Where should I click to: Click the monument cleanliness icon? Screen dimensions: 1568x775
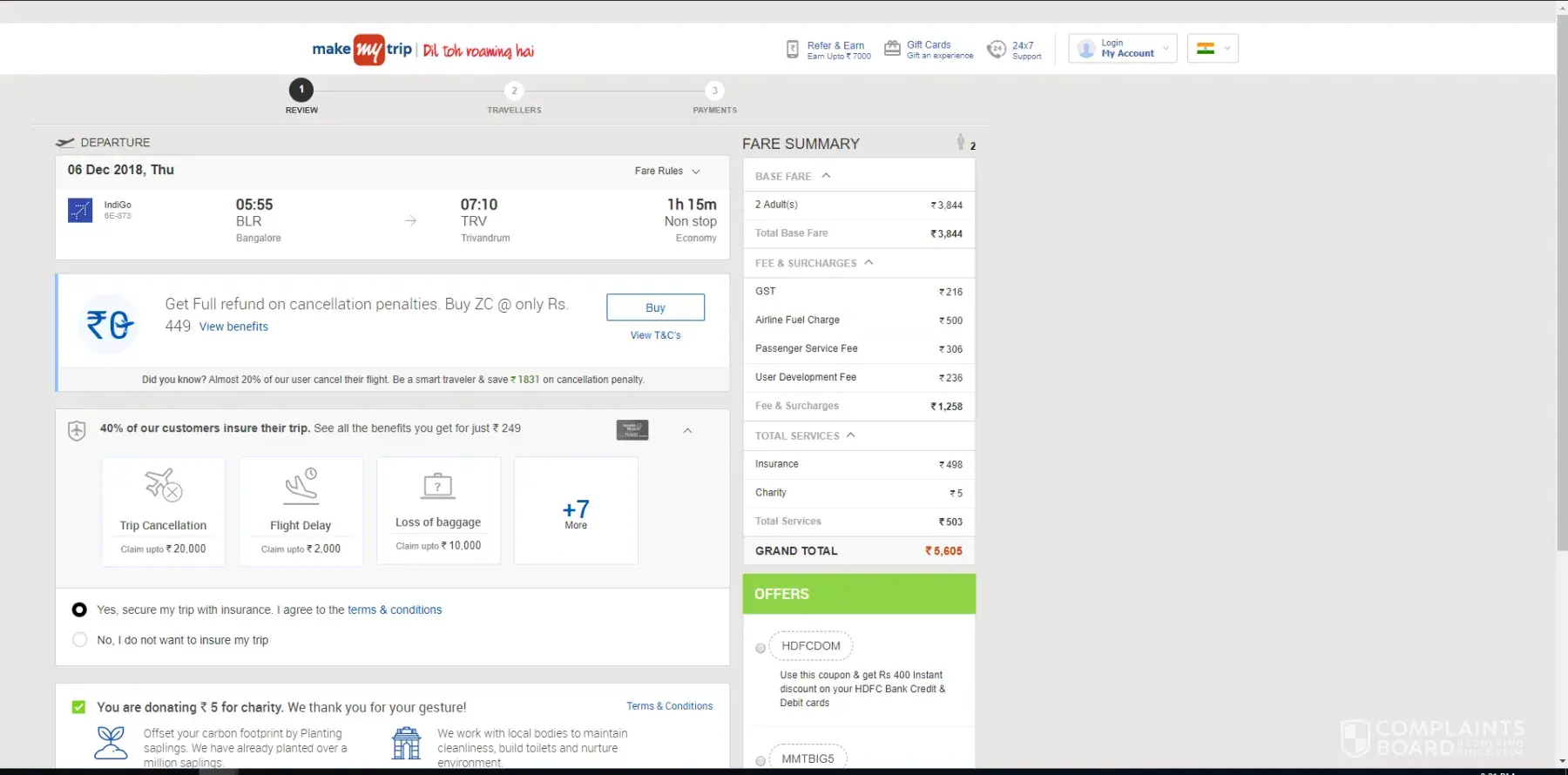click(x=406, y=743)
